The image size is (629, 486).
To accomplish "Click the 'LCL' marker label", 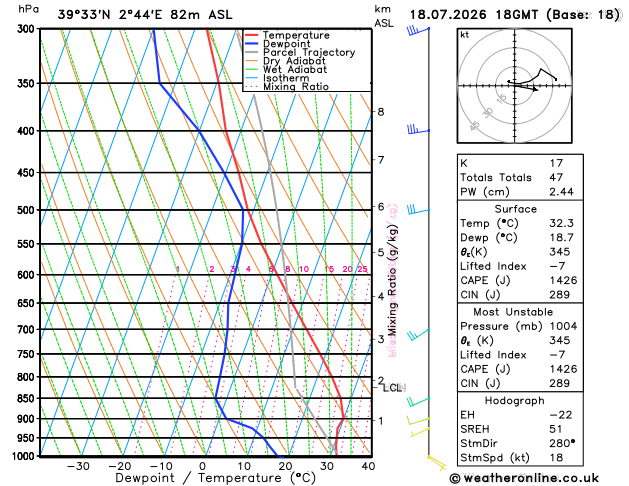I will tap(394, 388).
